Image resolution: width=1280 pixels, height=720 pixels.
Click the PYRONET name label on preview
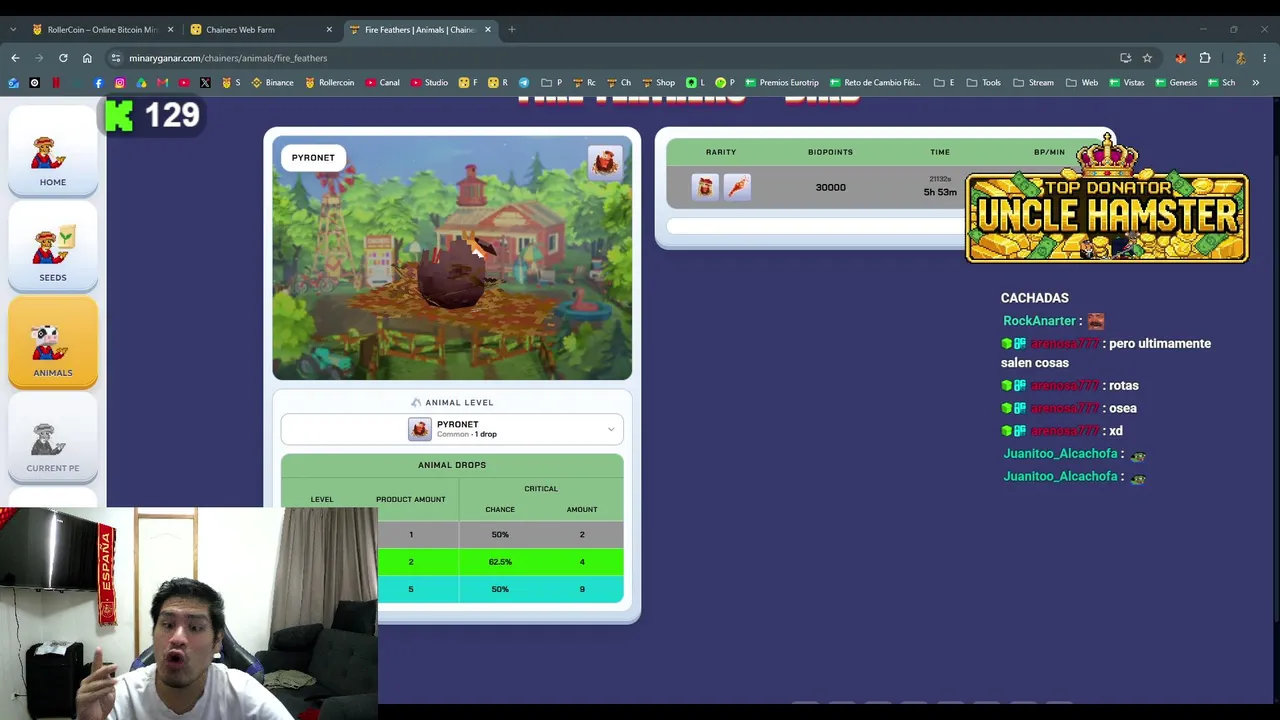(313, 158)
